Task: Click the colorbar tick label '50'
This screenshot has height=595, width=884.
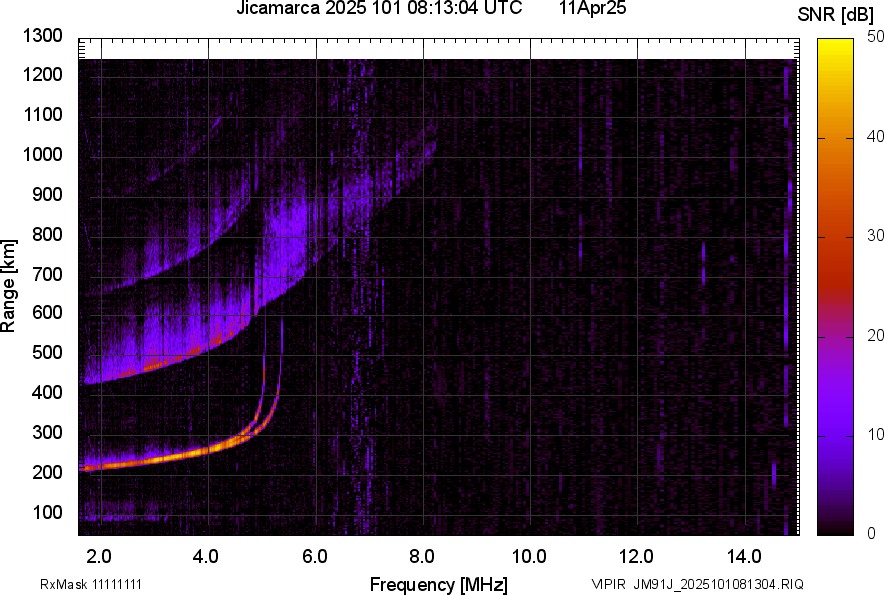Action: pos(875,37)
